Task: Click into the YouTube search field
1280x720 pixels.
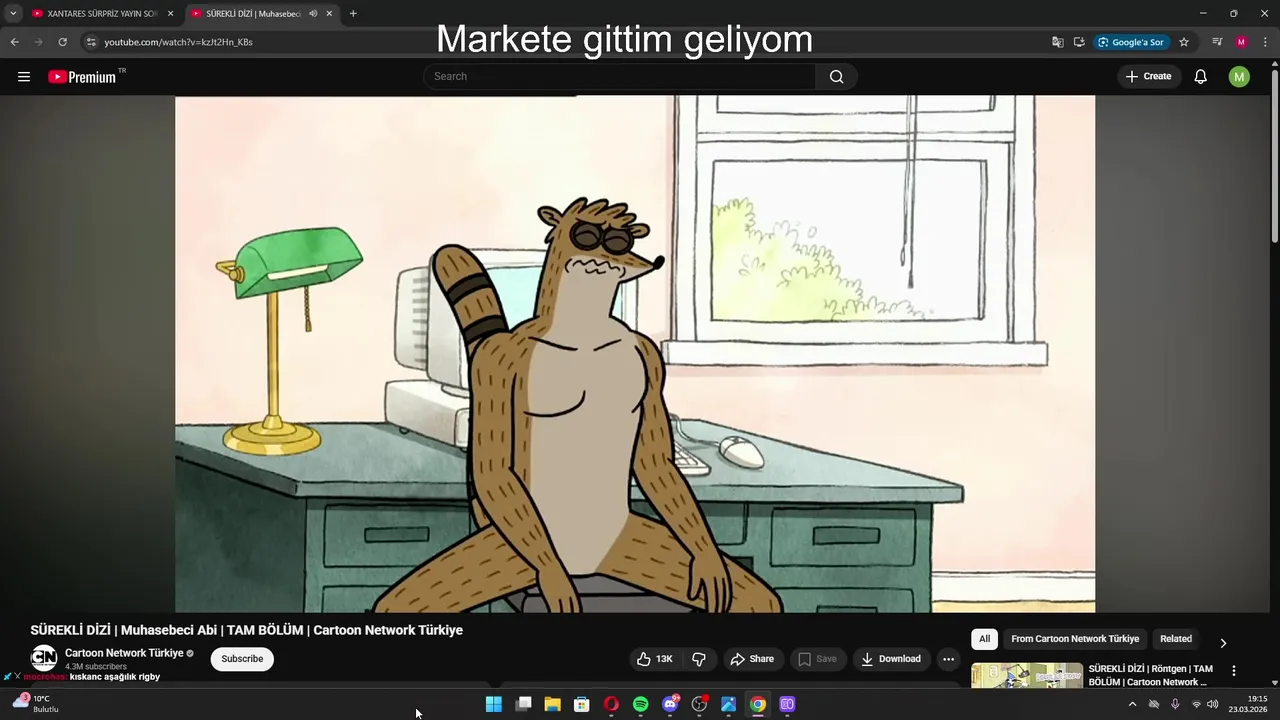Action: click(620, 77)
